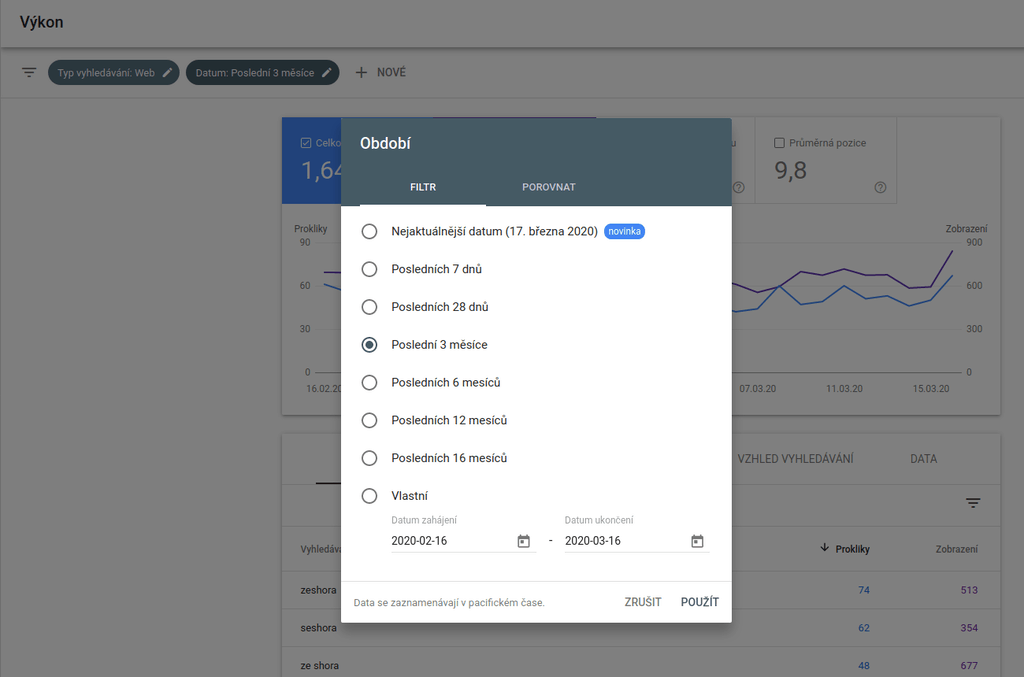Click the 'seshora' query row

point(641,628)
